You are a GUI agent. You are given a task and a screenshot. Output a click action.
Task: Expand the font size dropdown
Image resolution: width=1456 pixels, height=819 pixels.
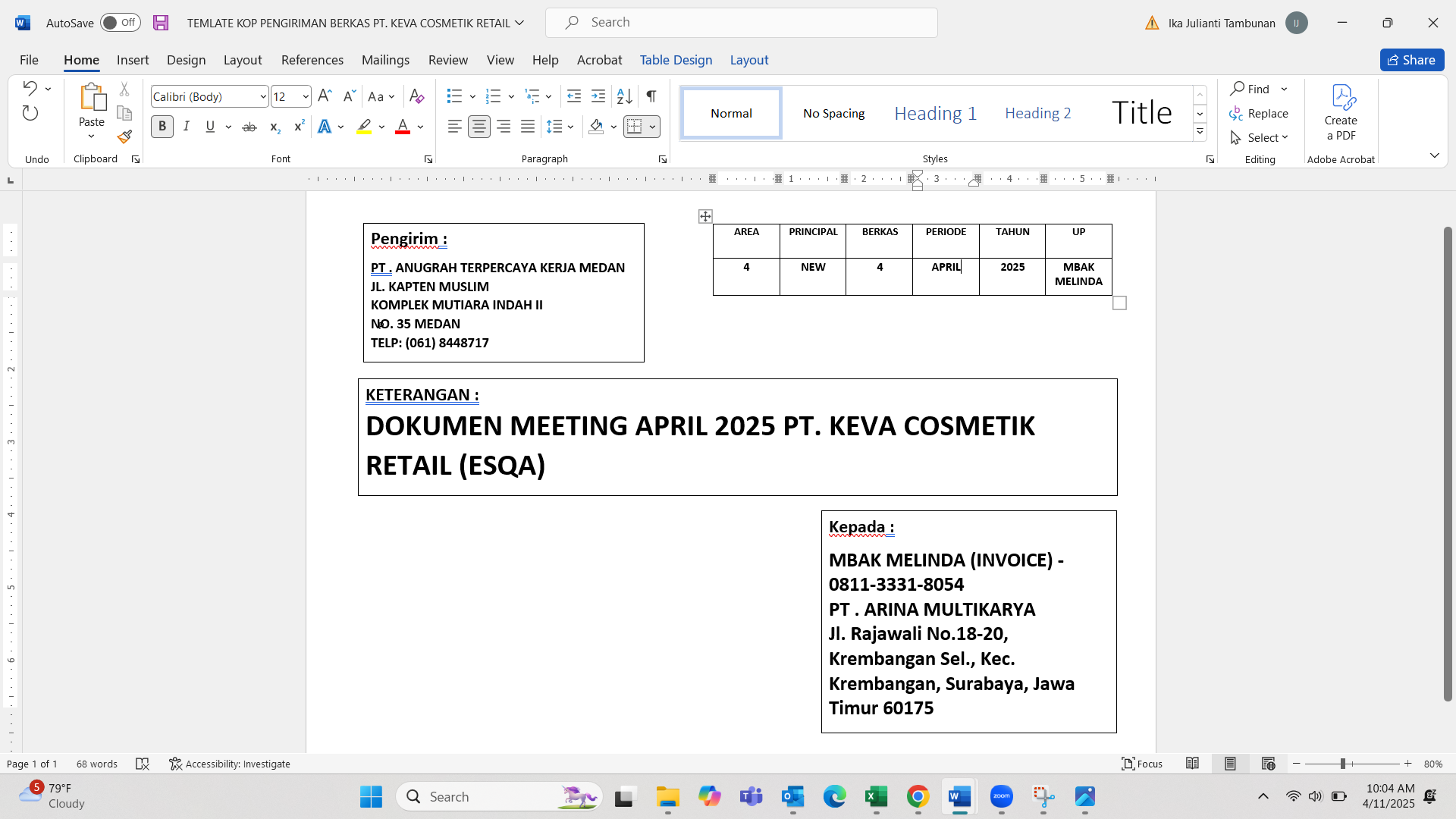coord(306,97)
